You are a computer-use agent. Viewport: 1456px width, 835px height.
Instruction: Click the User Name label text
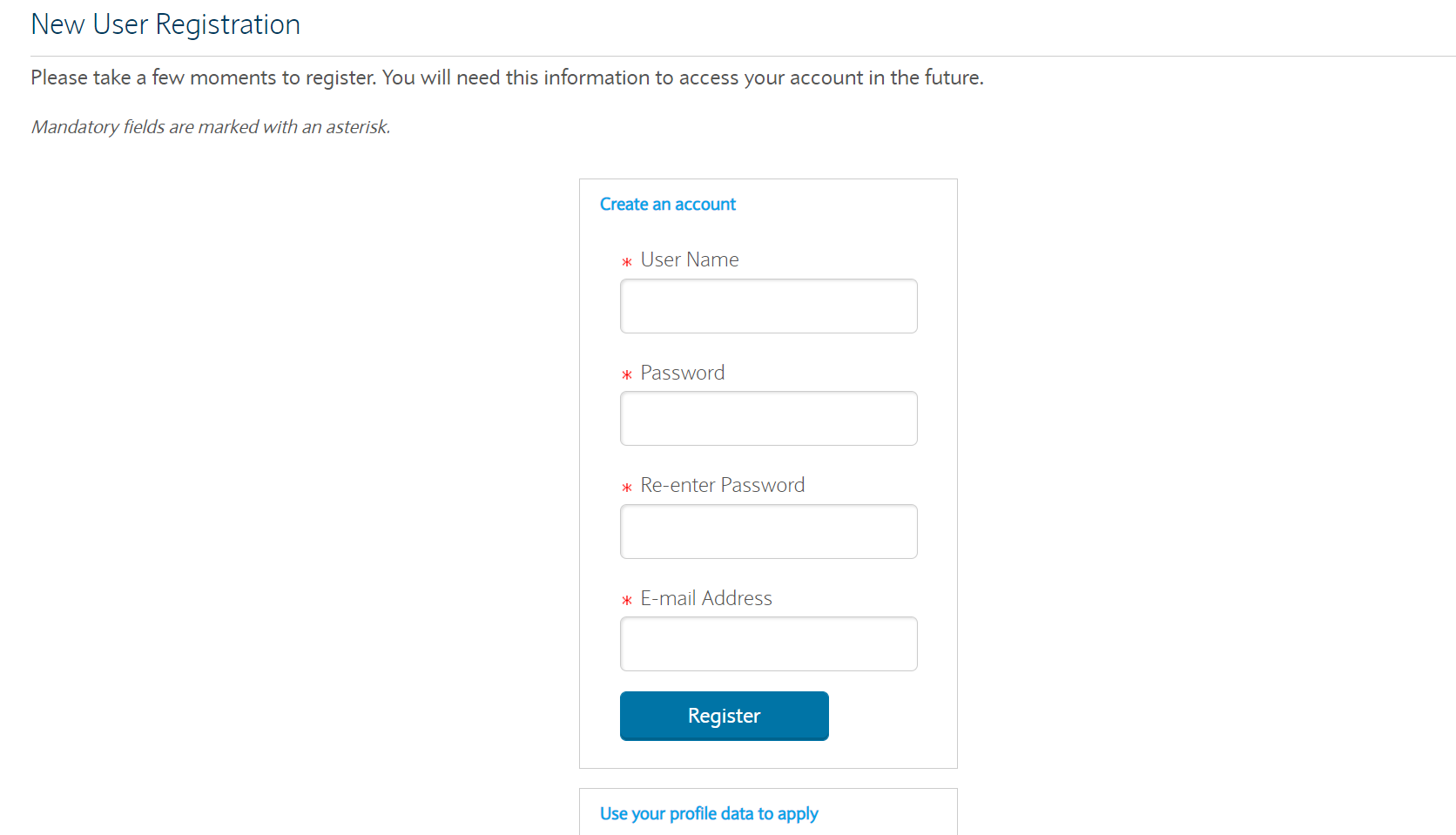(x=690, y=259)
